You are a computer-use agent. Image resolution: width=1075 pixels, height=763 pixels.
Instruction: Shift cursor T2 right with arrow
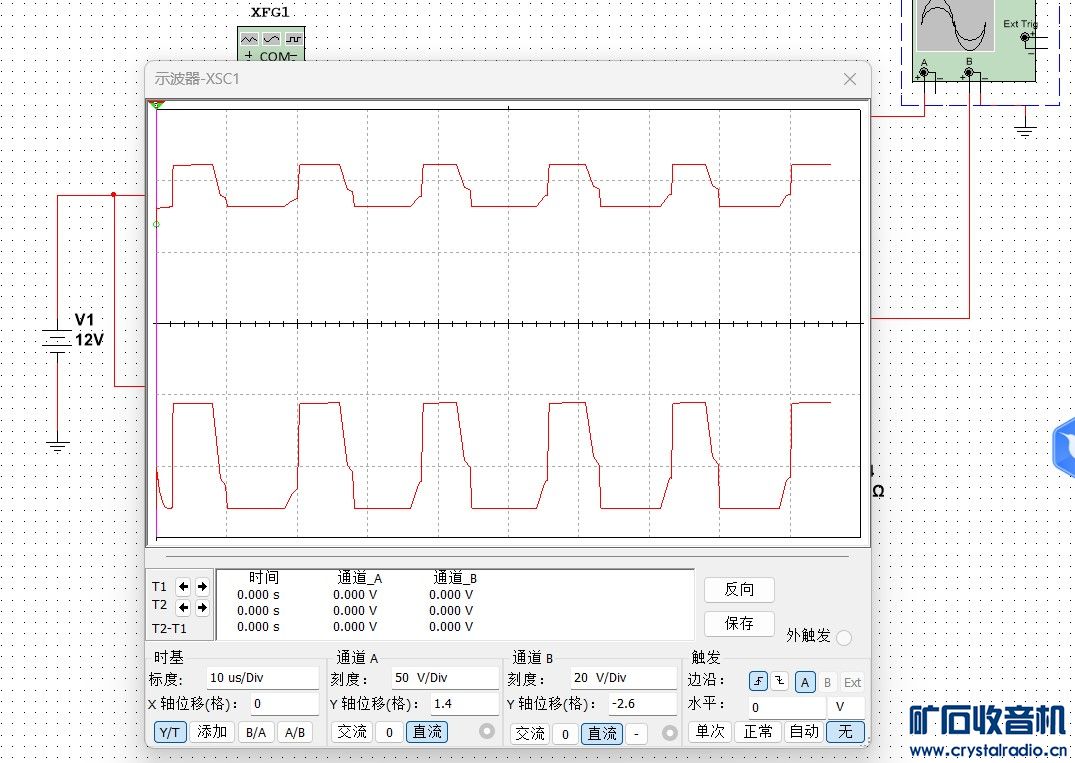202,607
